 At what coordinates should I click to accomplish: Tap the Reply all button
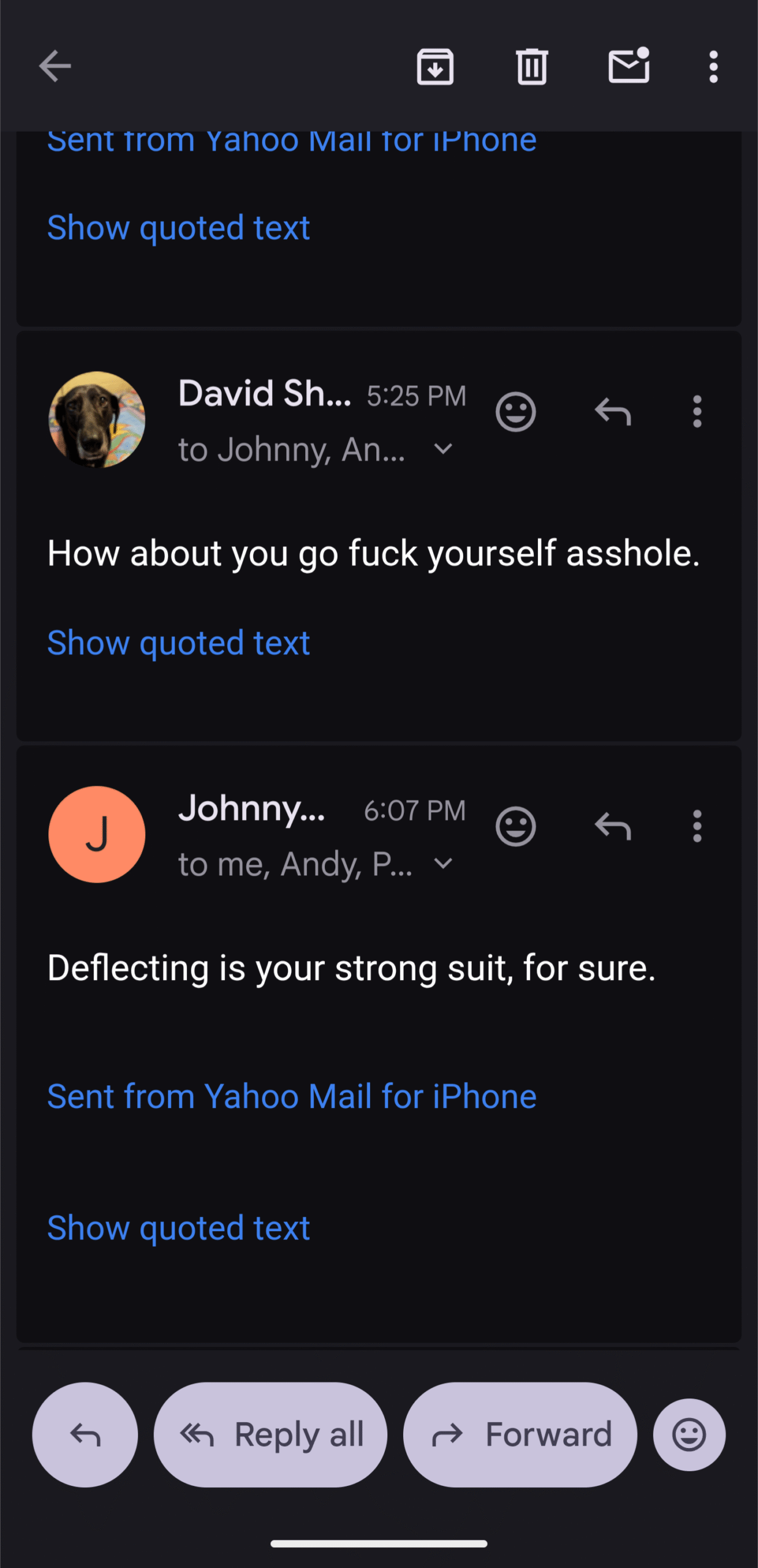tap(270, 1434)
